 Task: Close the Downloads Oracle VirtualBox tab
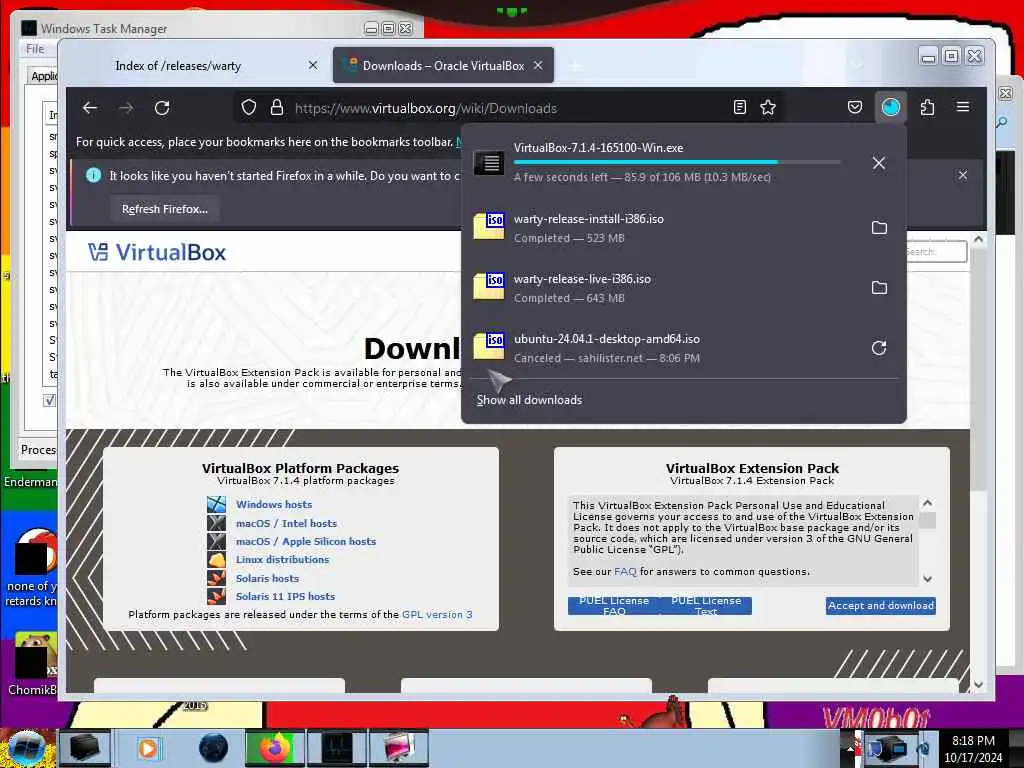click(x=537, y=65)
